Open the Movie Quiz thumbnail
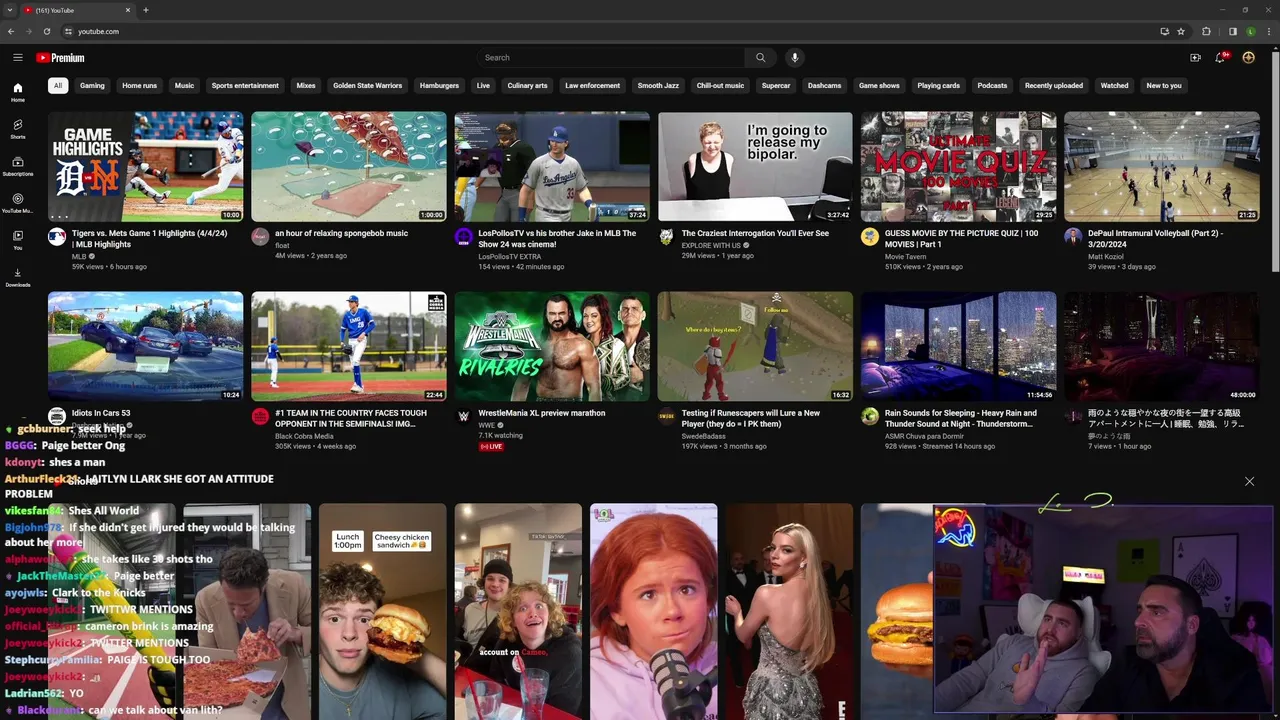 tap(958, 166)
